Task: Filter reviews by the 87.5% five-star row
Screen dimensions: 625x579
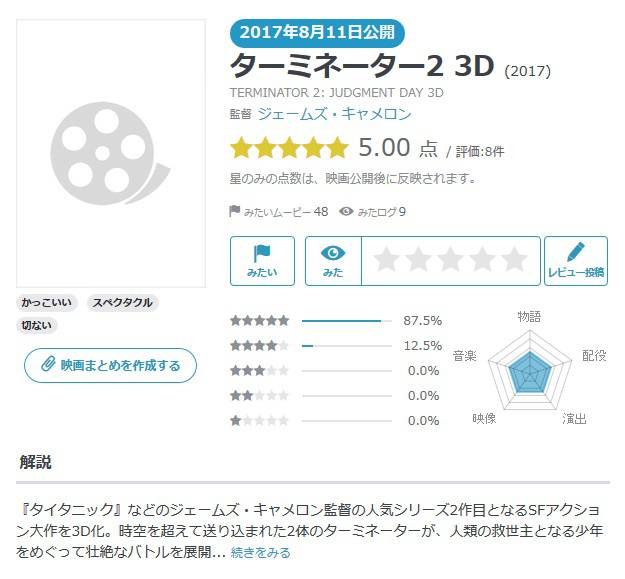Action: (336, 320)
